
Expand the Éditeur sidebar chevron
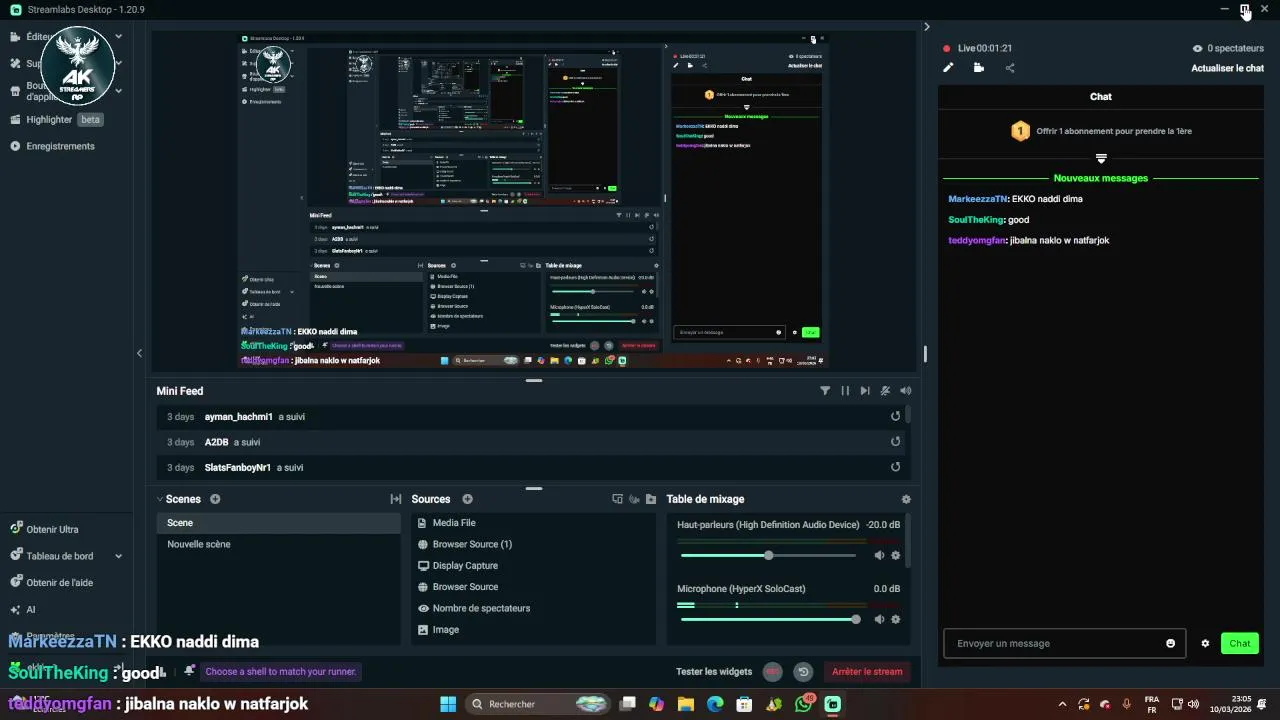[118, 36]
